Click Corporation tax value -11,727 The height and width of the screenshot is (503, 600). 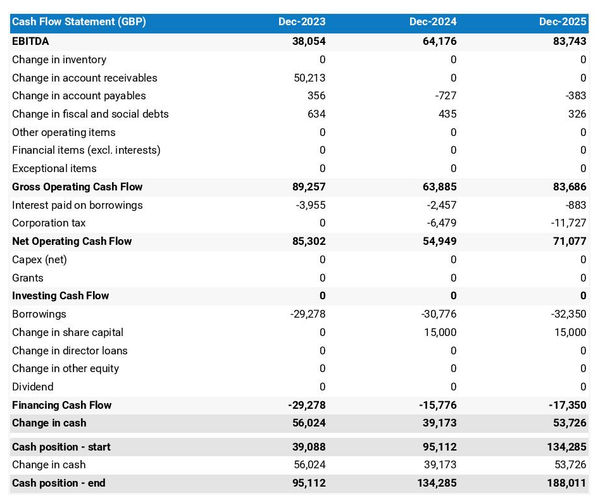point(568,223)
